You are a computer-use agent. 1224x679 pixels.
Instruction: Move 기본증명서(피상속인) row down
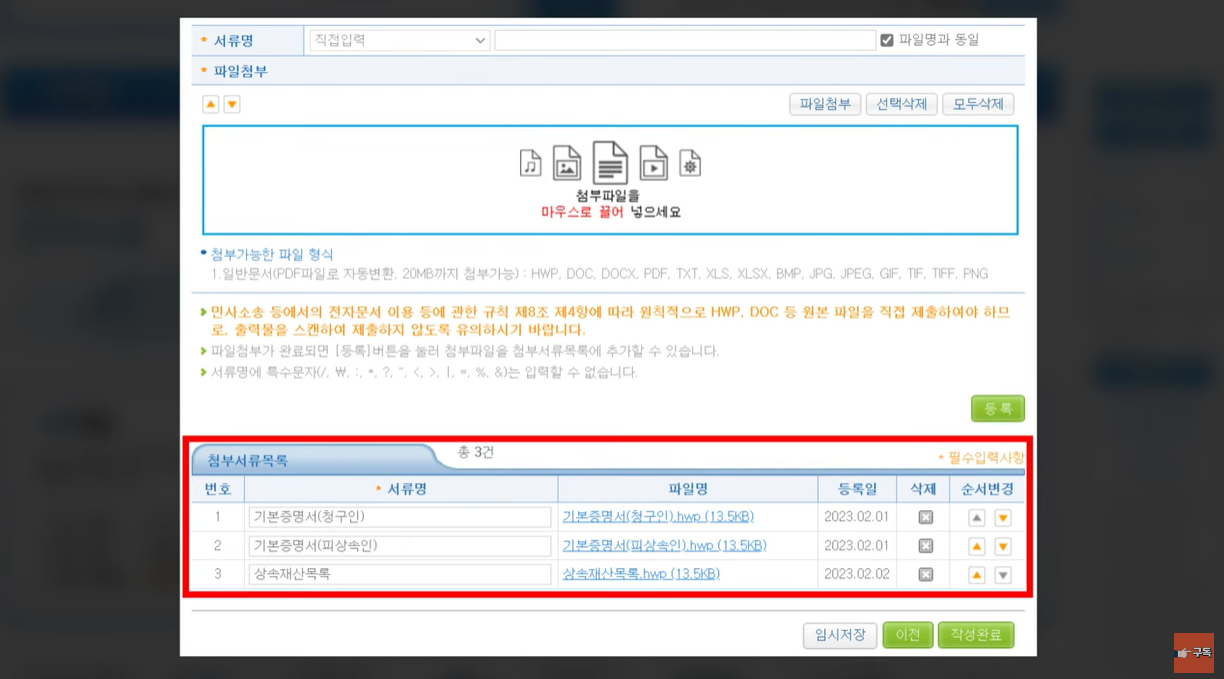click(x=1003, y=546)
